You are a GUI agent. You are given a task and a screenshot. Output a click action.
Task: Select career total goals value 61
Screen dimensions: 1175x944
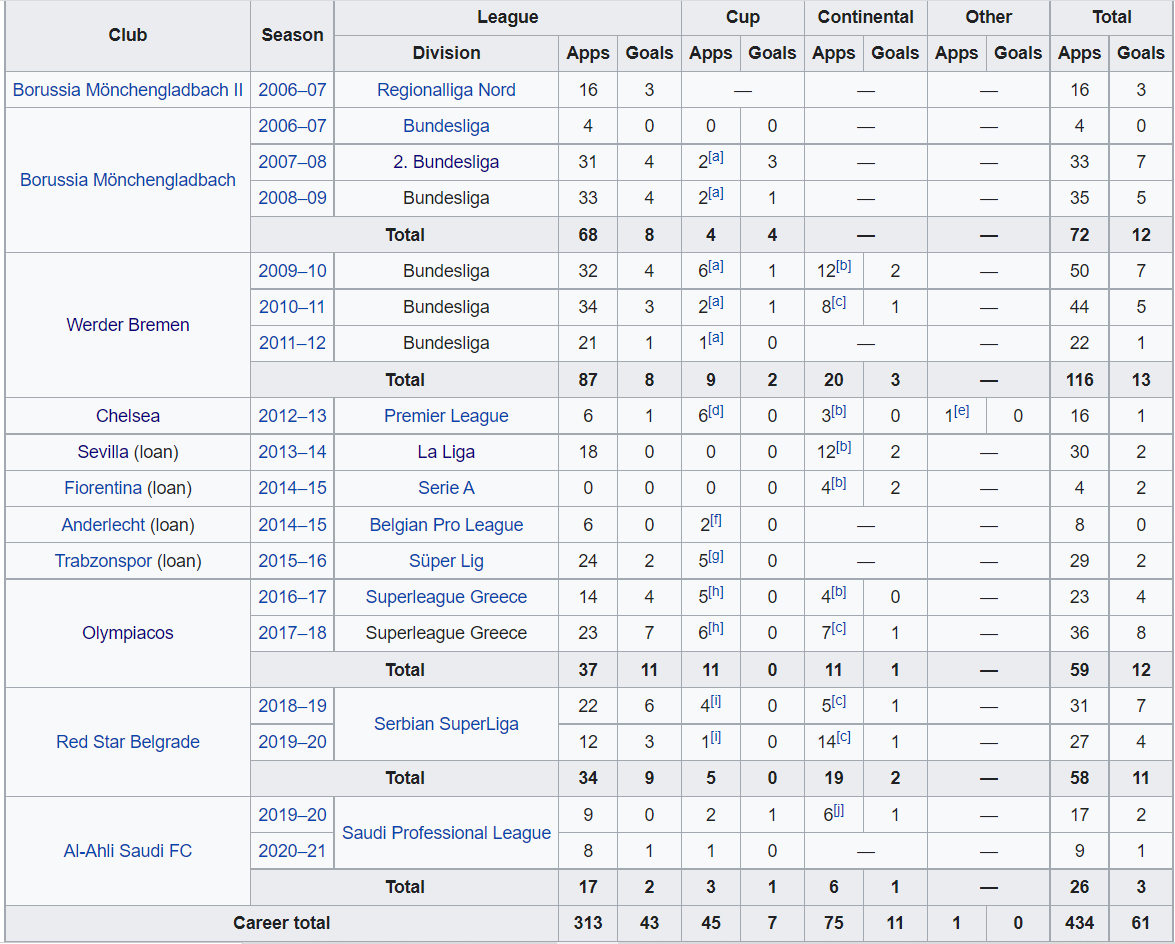(x=1141, y=923)
